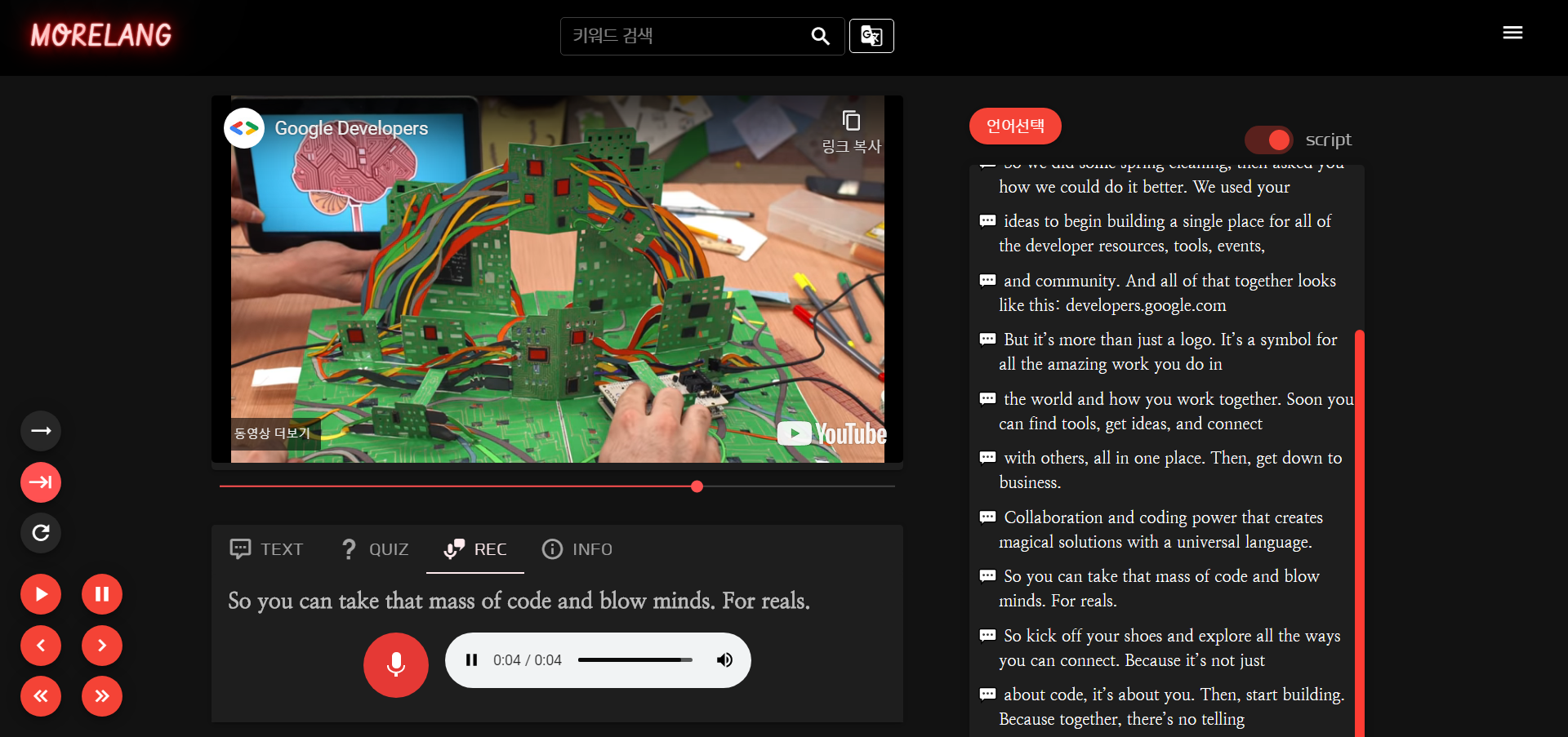Image resolution: width=1568 pixels, height=737 pixels.
Task: Click the red pause button in sidebar
Action: coord(102,594)
